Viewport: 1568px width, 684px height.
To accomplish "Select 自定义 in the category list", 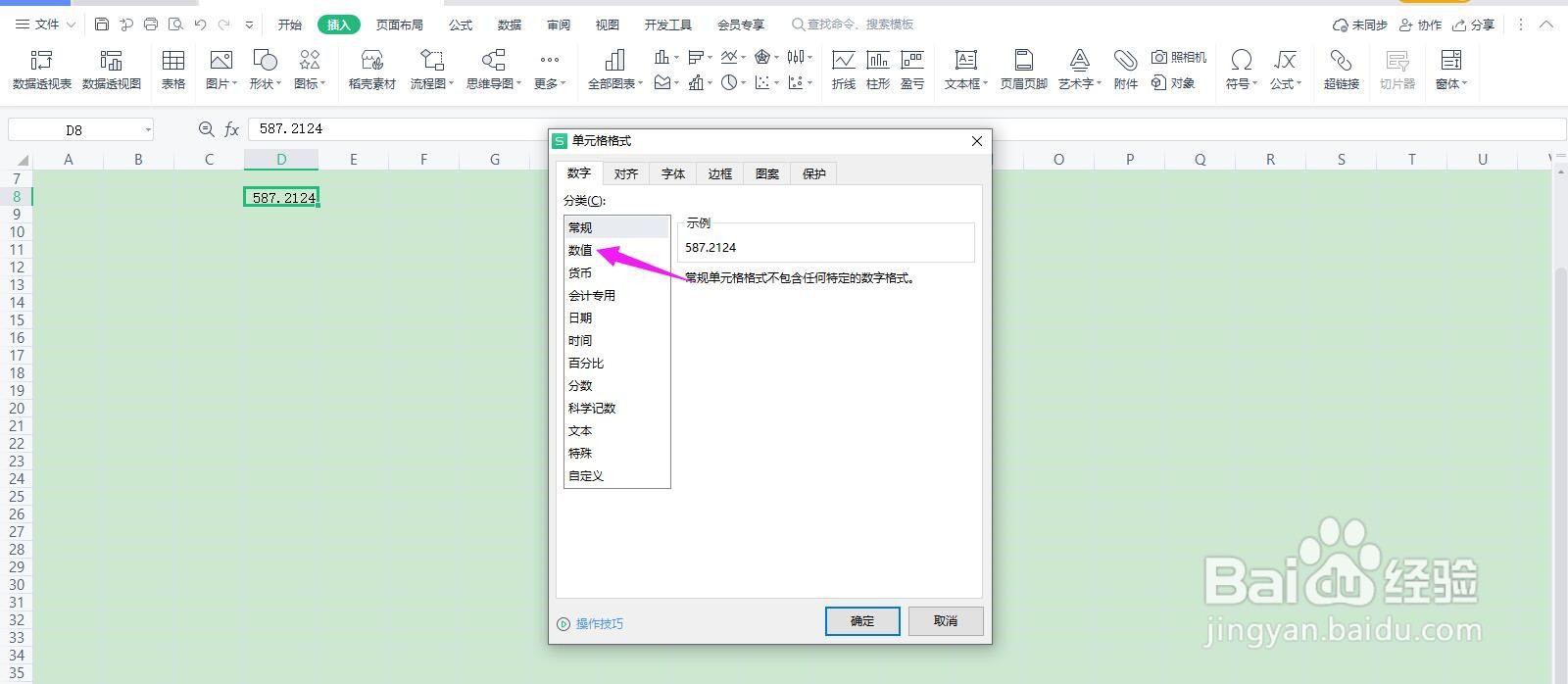I will [x=616, y=475].
